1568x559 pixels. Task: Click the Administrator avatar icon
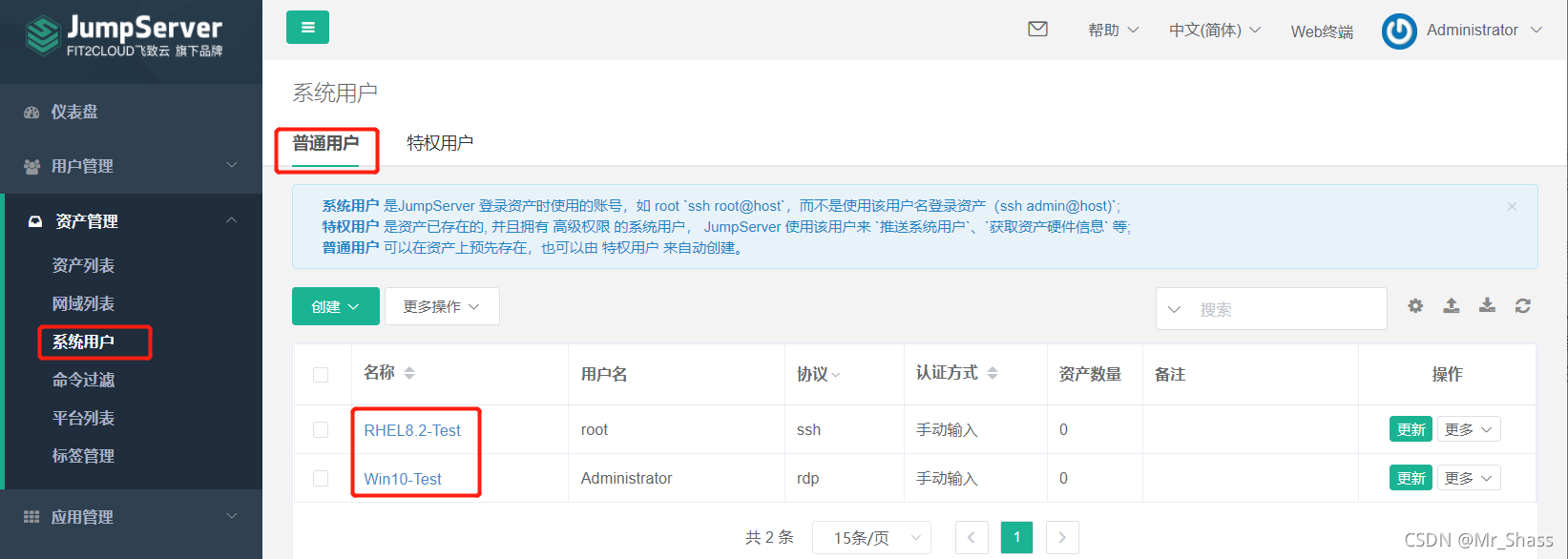point(1399,31)
